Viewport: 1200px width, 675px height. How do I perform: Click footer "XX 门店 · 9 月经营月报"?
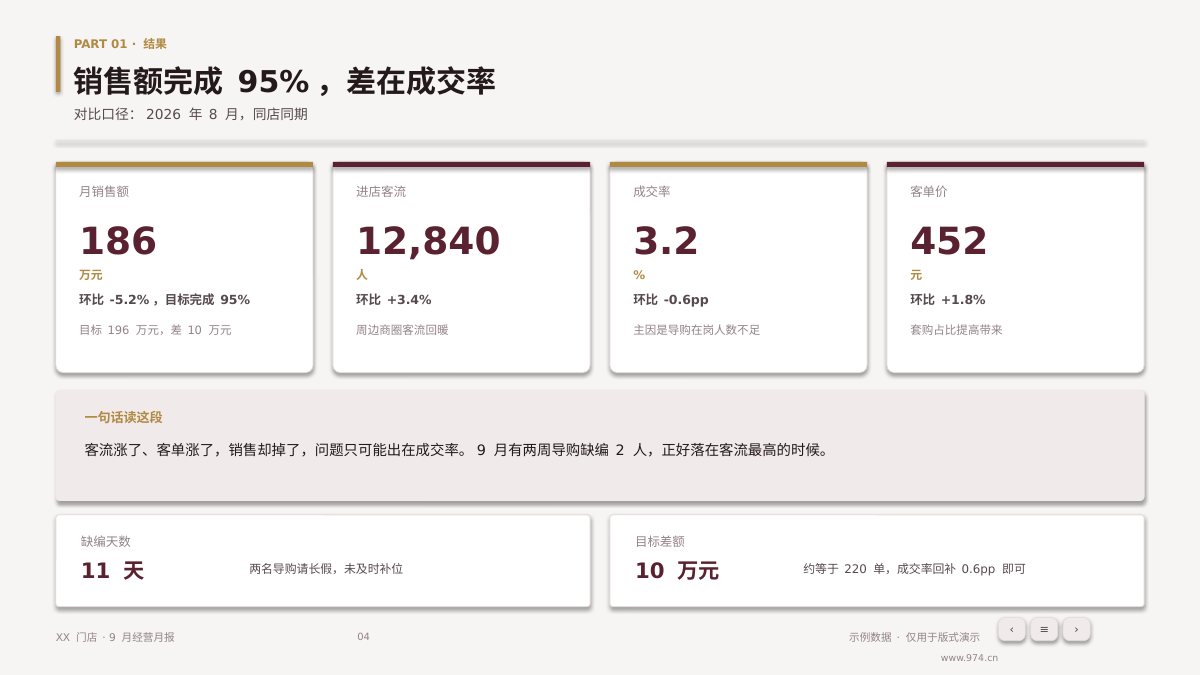point(115,637)
